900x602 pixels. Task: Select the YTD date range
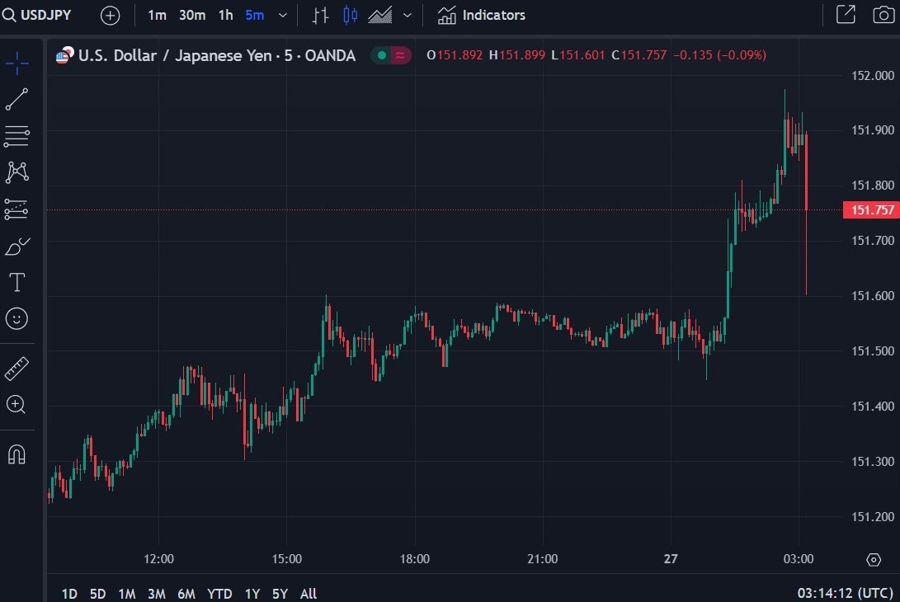(x=219, y=594)
